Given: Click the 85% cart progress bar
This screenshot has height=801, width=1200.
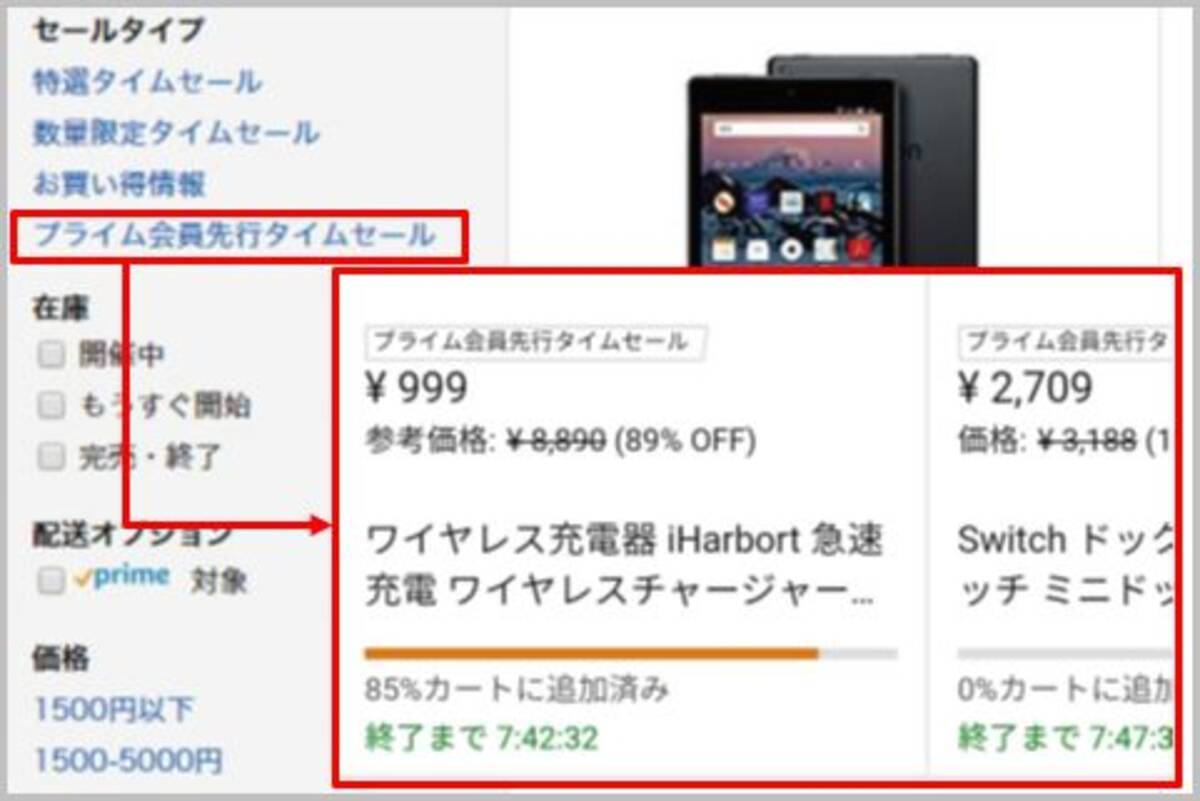Looking at the screenshot, I should (x=631, y=654).
